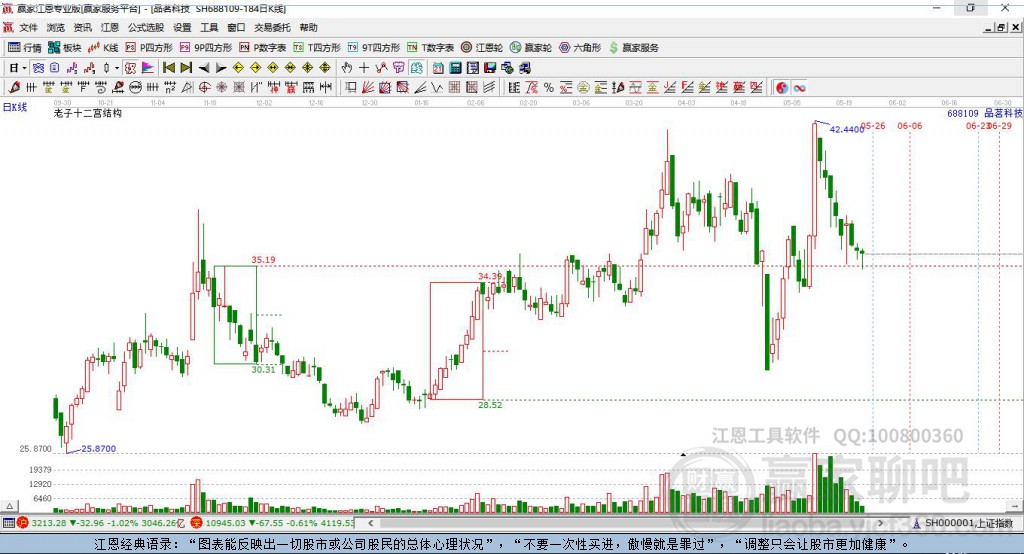Click horizontal scrollbar left arrow

370,523
